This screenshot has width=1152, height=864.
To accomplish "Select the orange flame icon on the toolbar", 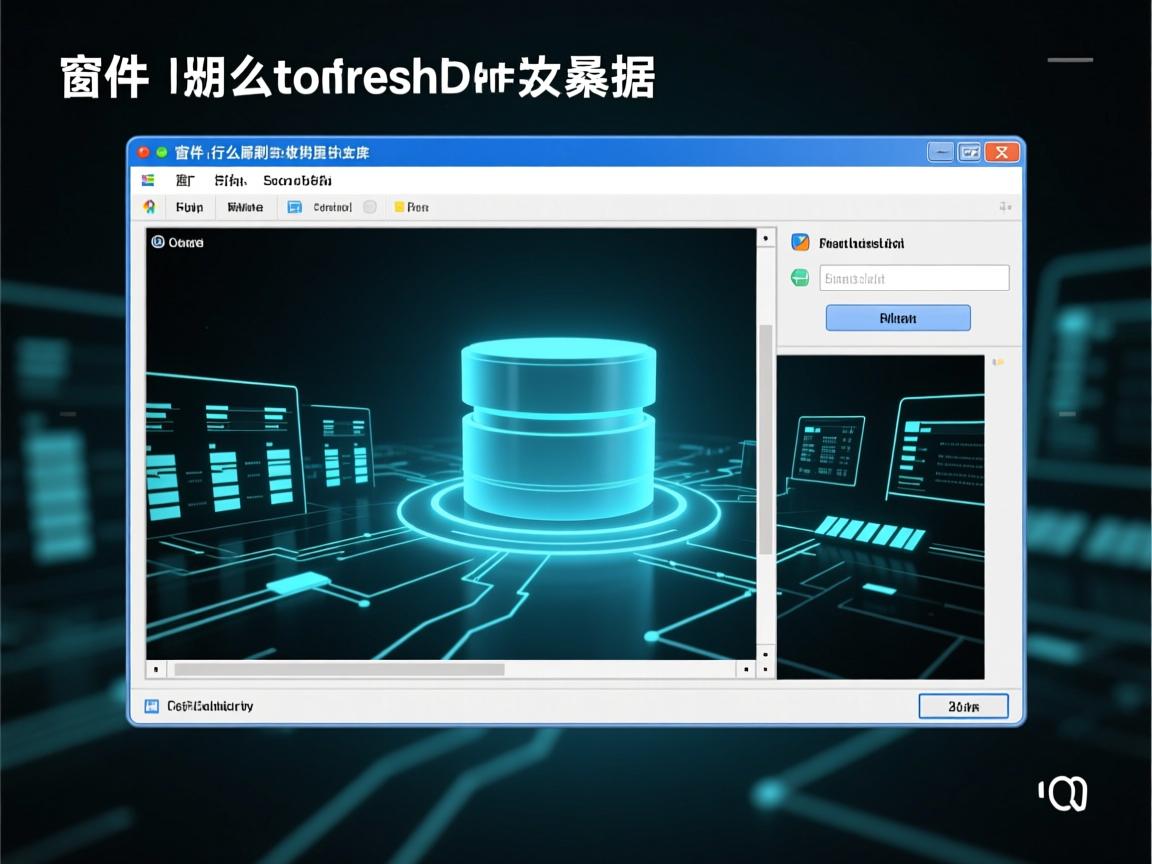I will click(x=148, y=207).
